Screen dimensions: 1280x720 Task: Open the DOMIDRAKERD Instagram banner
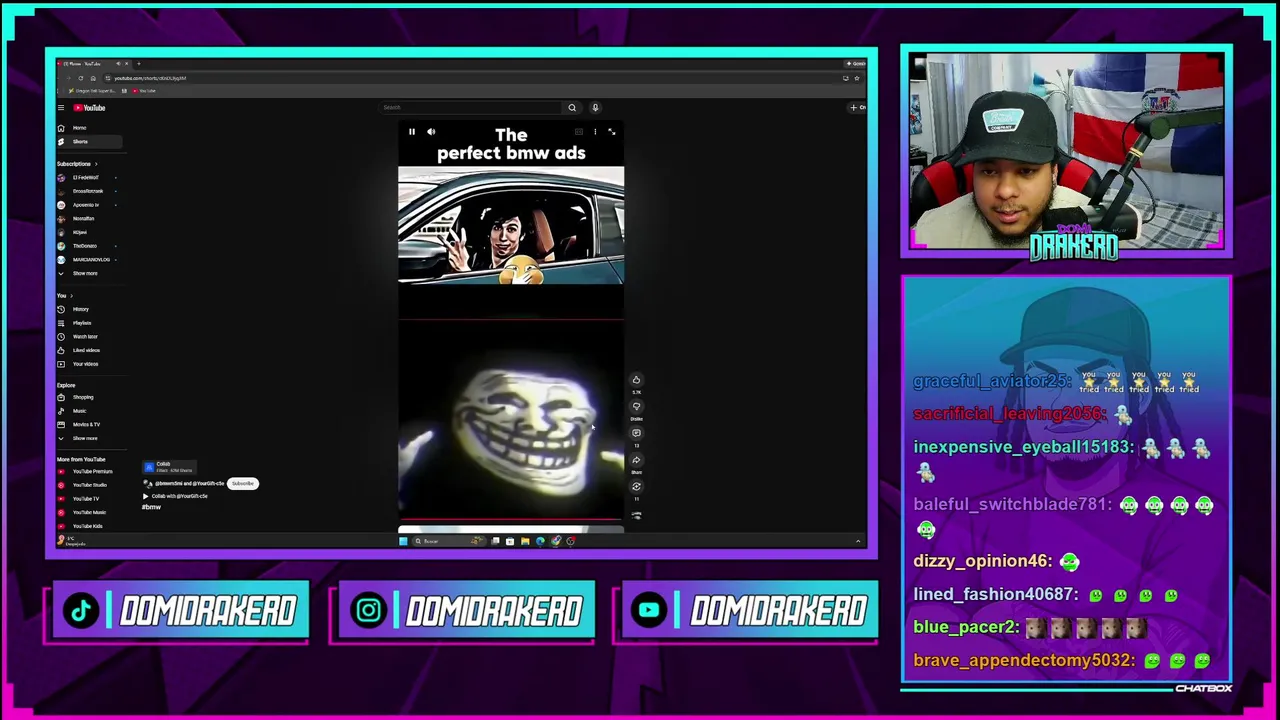[466, 611]
